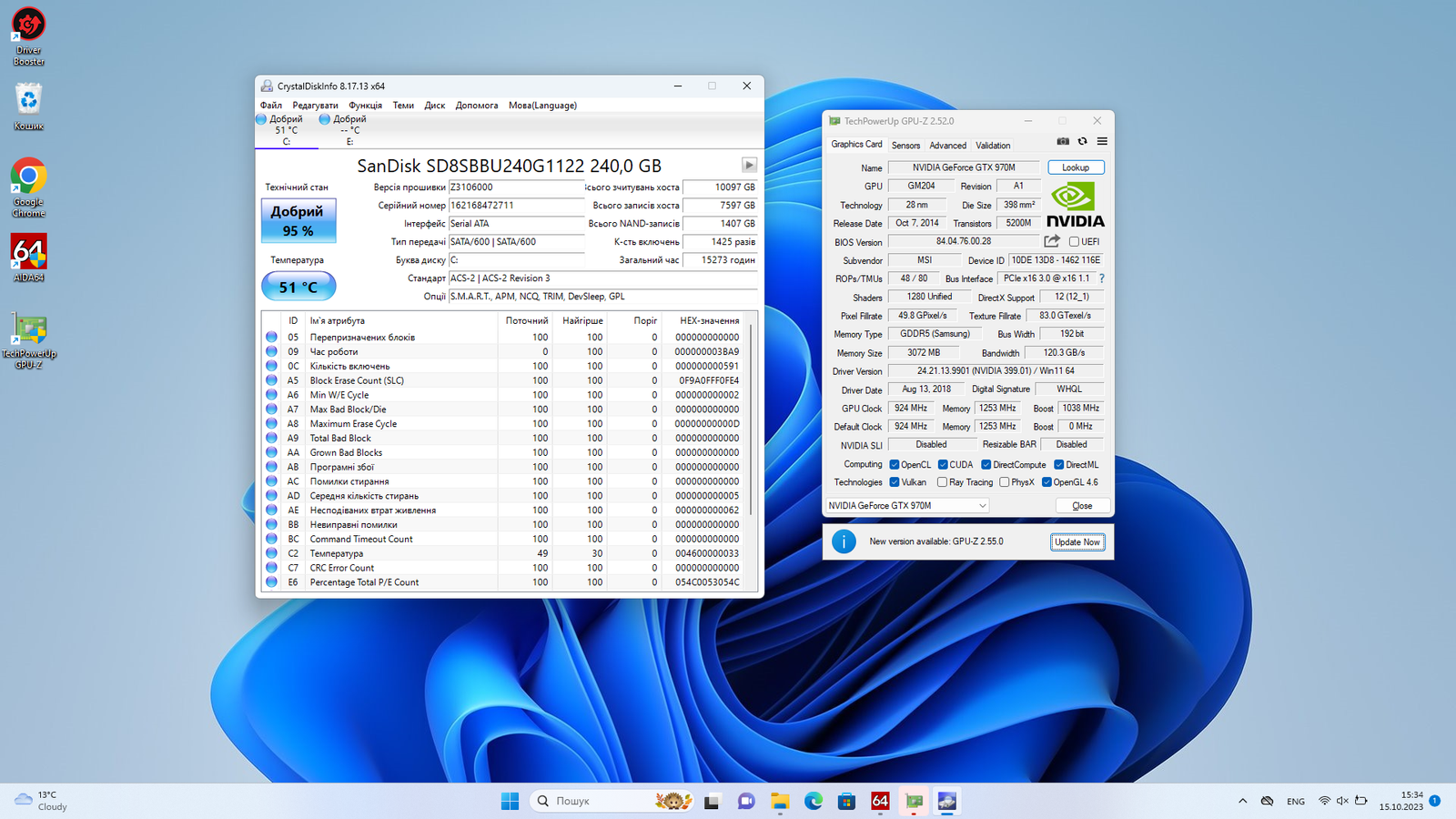Screen dimensions: 1456x819
Task: Select Graphics Card tab in GPU-Z
Action: pos(856,145)
